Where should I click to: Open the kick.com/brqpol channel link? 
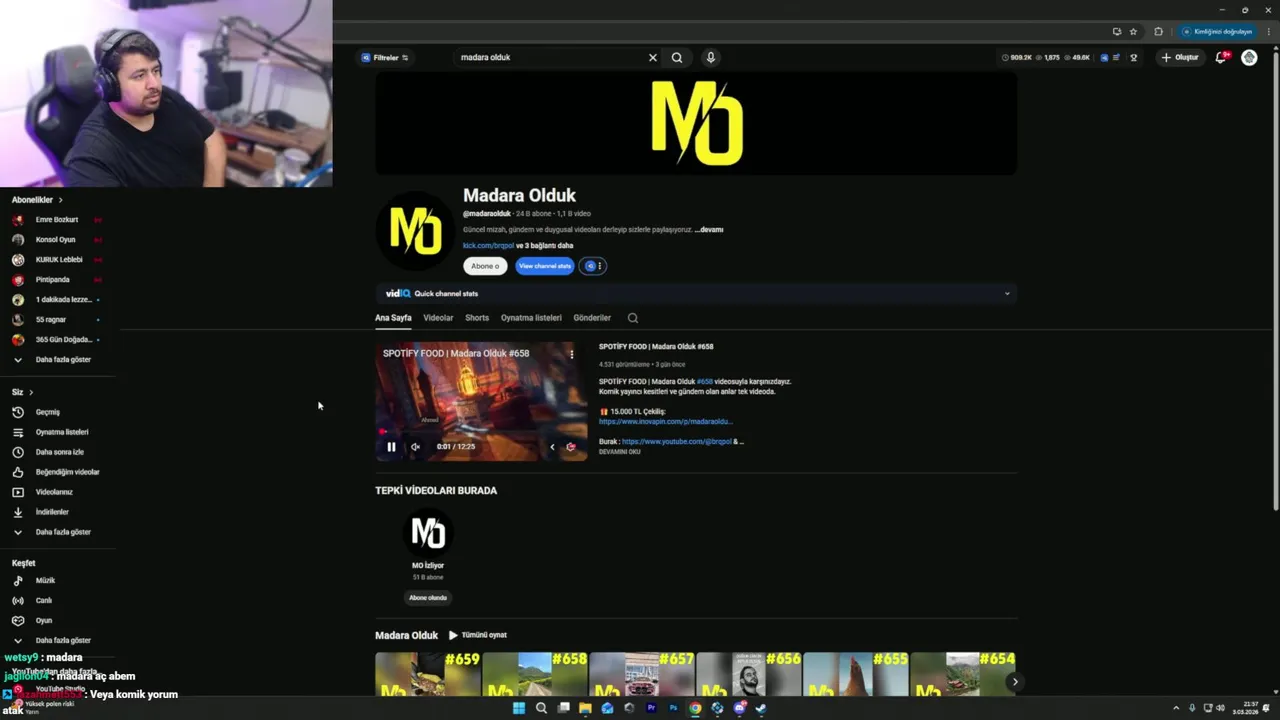[488, 246]
